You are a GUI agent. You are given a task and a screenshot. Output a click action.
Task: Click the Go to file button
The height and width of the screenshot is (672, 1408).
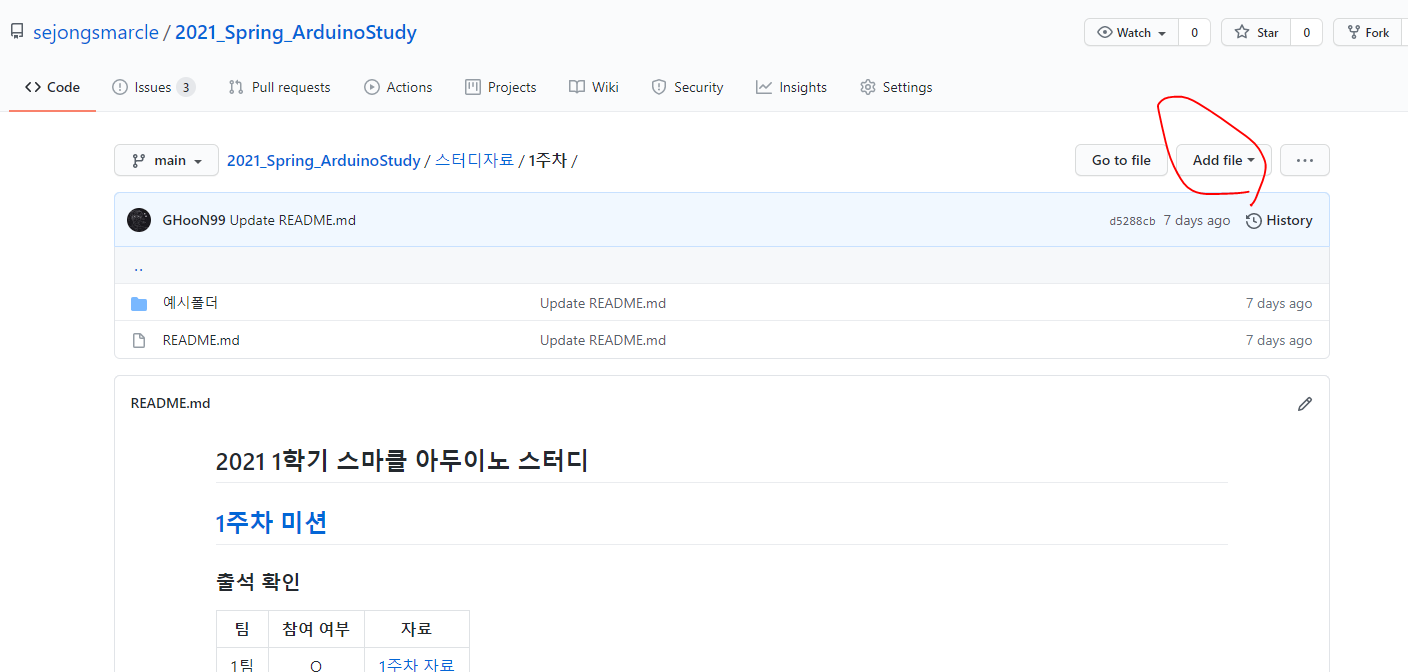tap(1121, 160)
